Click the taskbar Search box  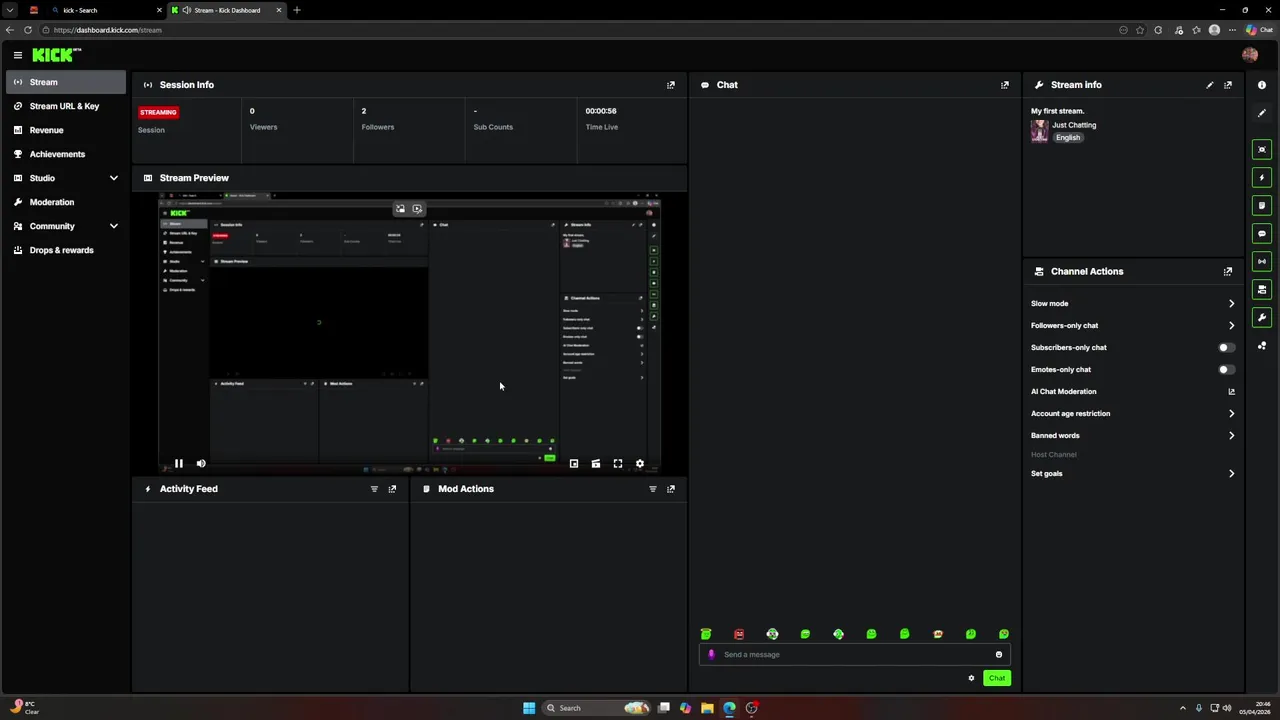tap(598, 708)
